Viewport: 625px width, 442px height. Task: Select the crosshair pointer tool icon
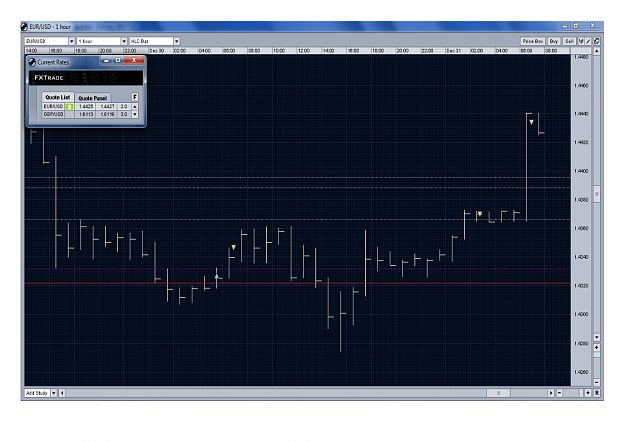tap(581, 41)
